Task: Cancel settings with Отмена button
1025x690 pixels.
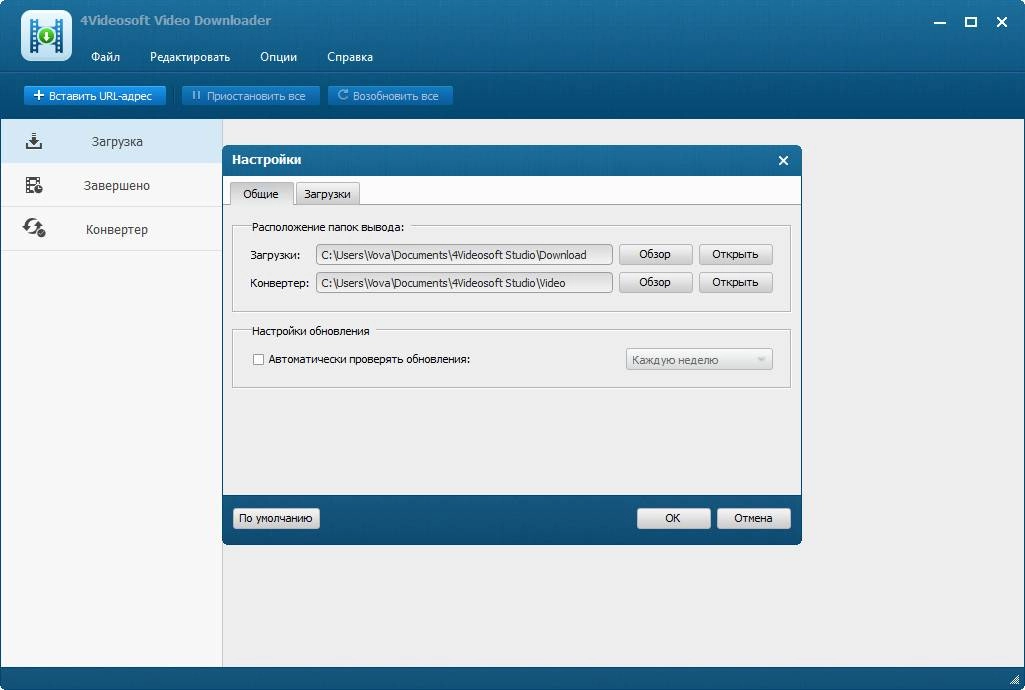Action: tap(754, 518)
